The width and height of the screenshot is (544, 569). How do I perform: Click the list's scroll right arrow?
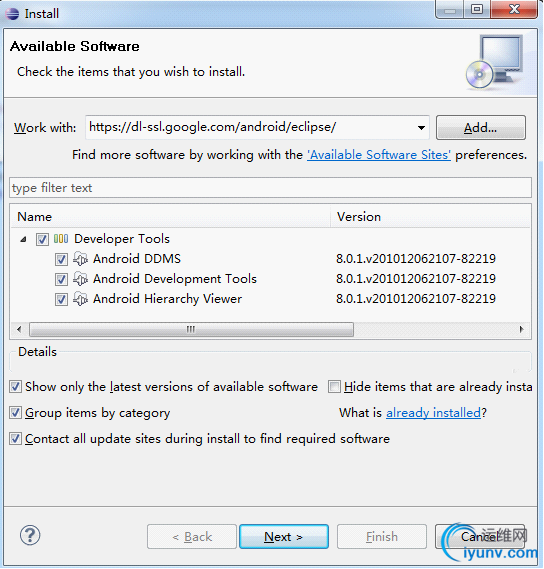[x=521, y=329]
